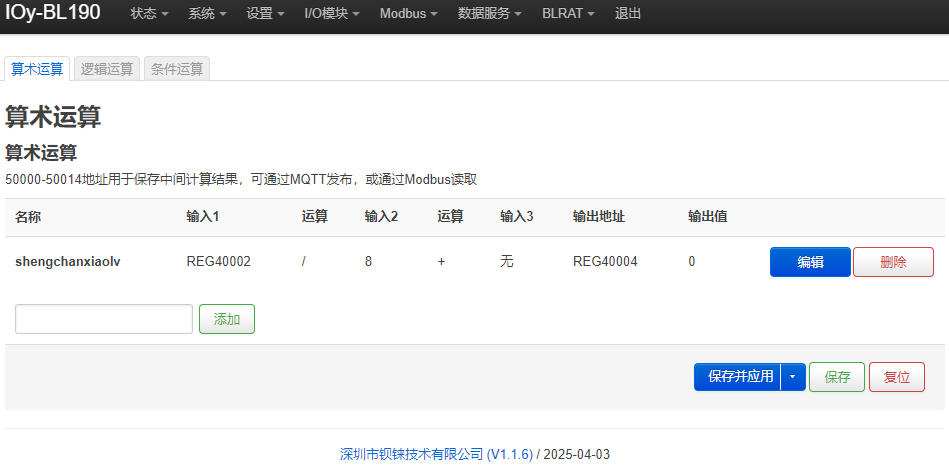Switch to the 条件运算 tab
Image resolution: width=949 pixels, height=468 pixels.
click(x=177, y=69)
